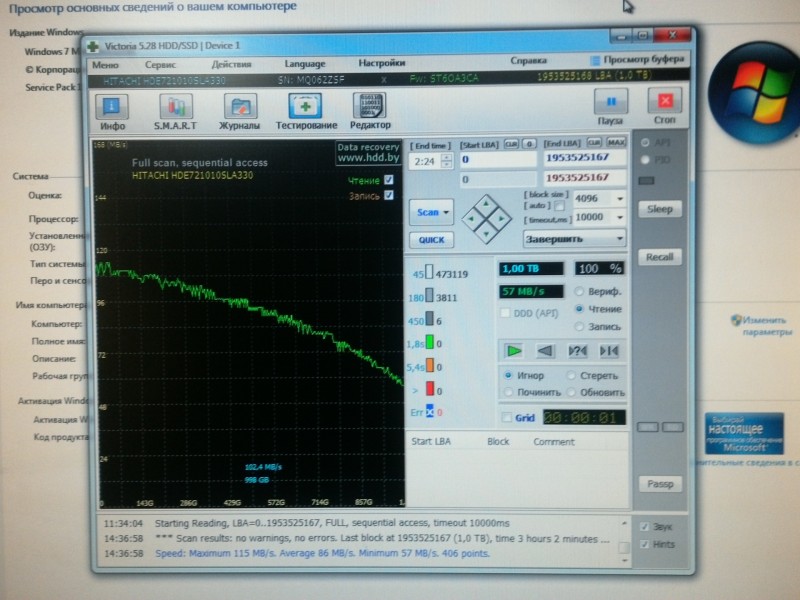Select the Стереть radio option
The height and width of the screenshot is (600, 800).
click(571, 376)
